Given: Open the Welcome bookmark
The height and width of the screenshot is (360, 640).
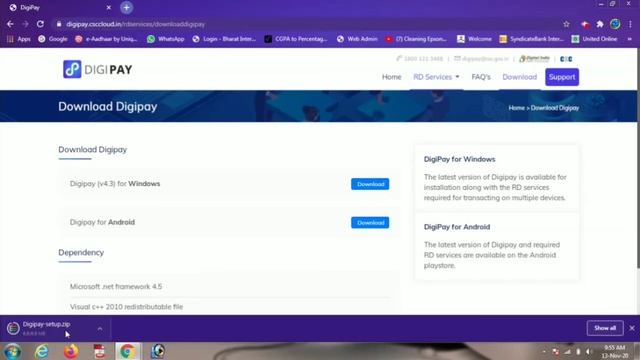Looking at the screenshot, I should click(x=474, y=39).
